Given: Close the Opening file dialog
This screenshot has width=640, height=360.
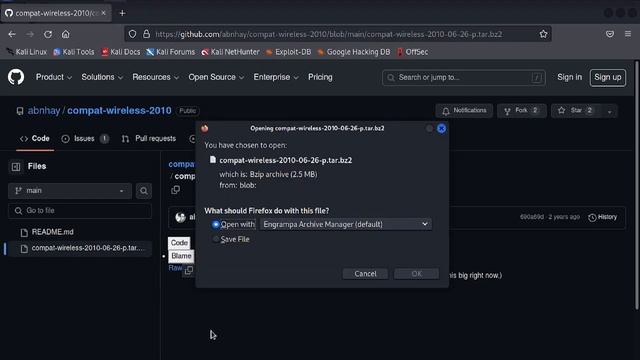Looking at the screenshot, I should (x=441, y=129).
